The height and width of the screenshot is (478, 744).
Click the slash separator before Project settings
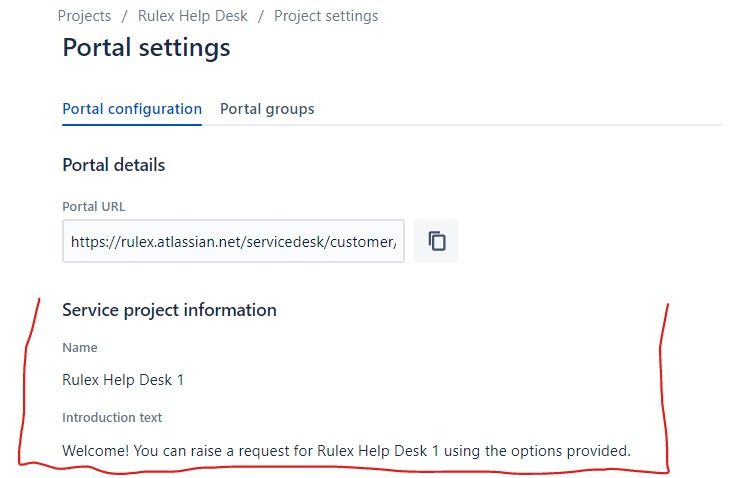261,16
